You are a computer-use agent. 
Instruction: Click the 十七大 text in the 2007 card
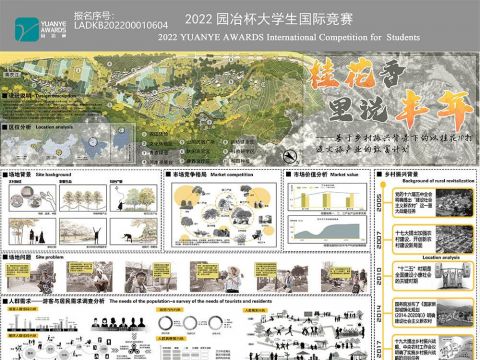pyautogui.click(x=413, y=239)
